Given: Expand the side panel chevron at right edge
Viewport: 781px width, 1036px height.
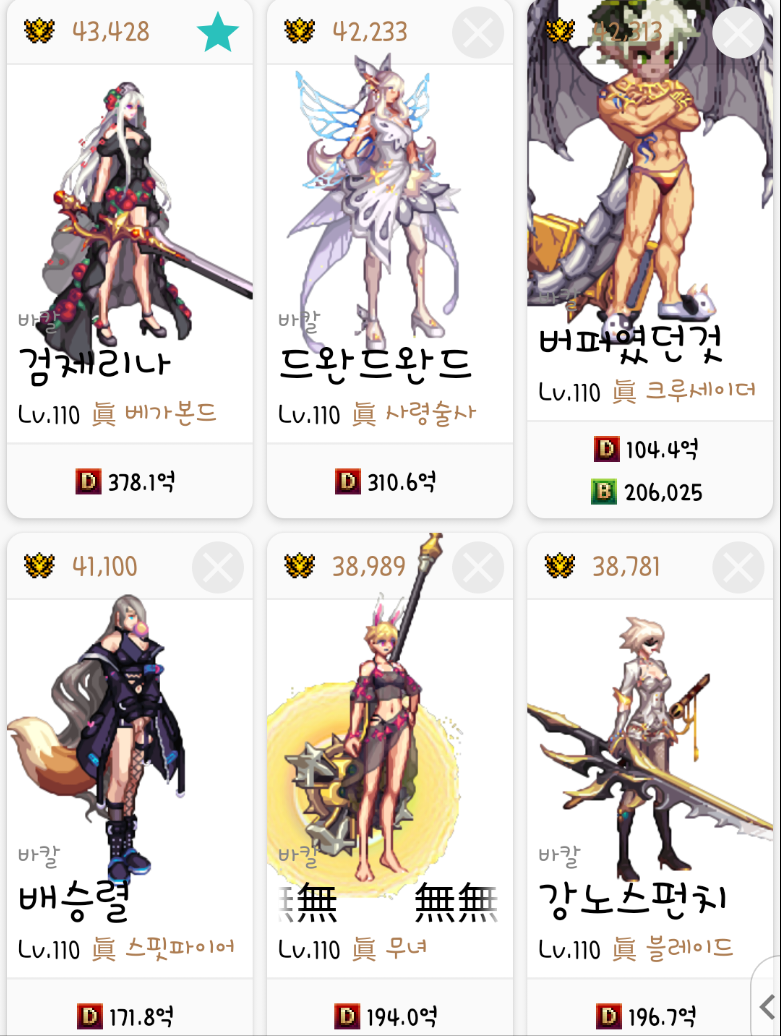Looking at the screenshot, I should (766, 1007).
